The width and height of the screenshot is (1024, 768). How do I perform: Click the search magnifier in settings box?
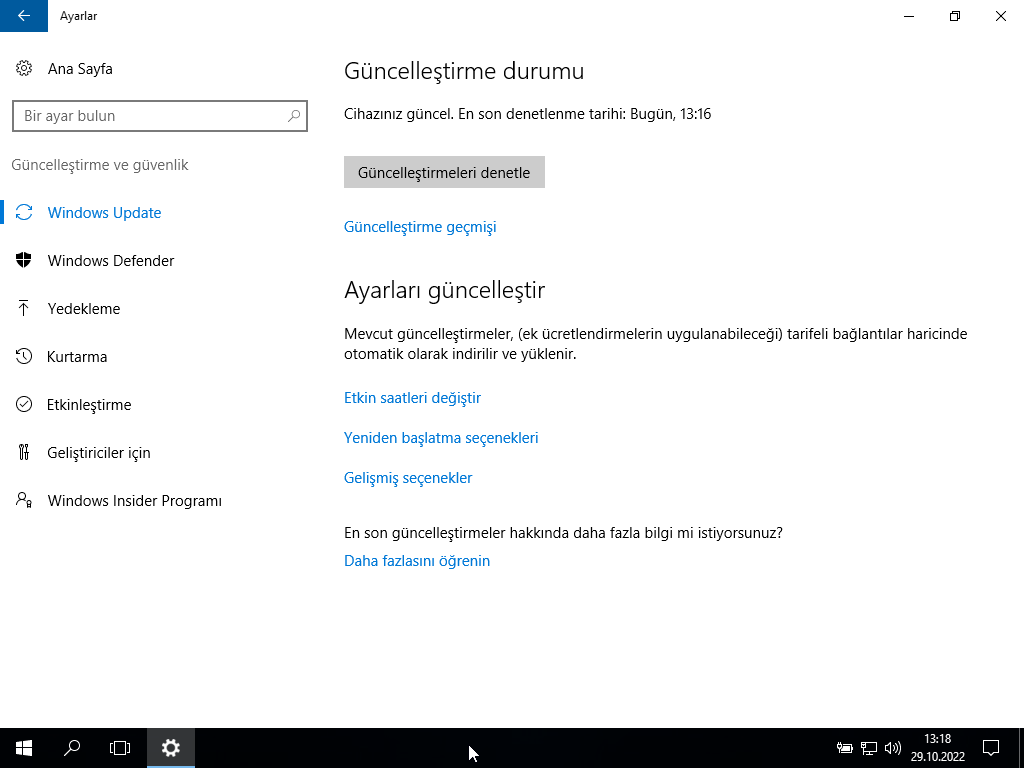294,116
